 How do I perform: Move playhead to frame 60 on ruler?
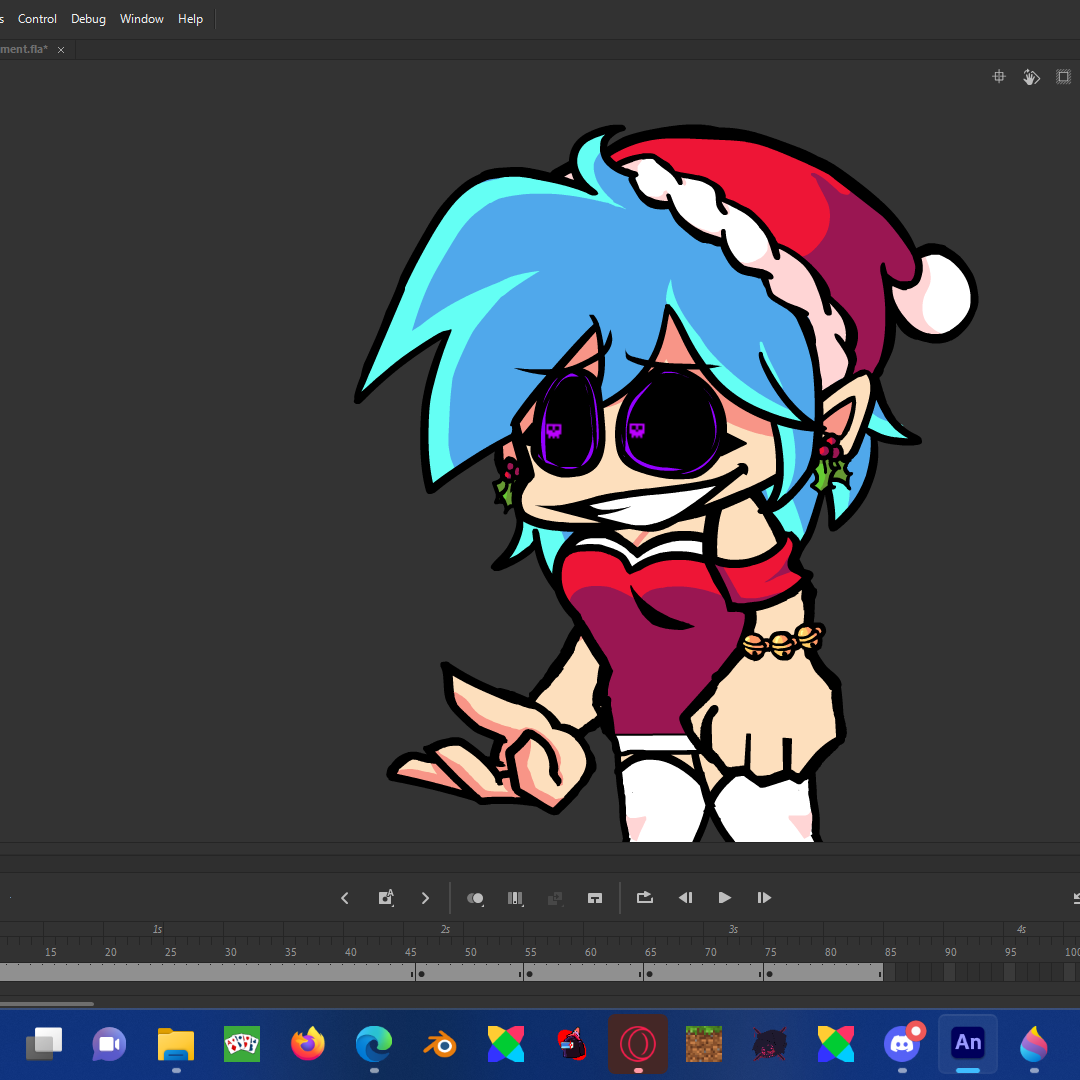(x=590, y=952)
